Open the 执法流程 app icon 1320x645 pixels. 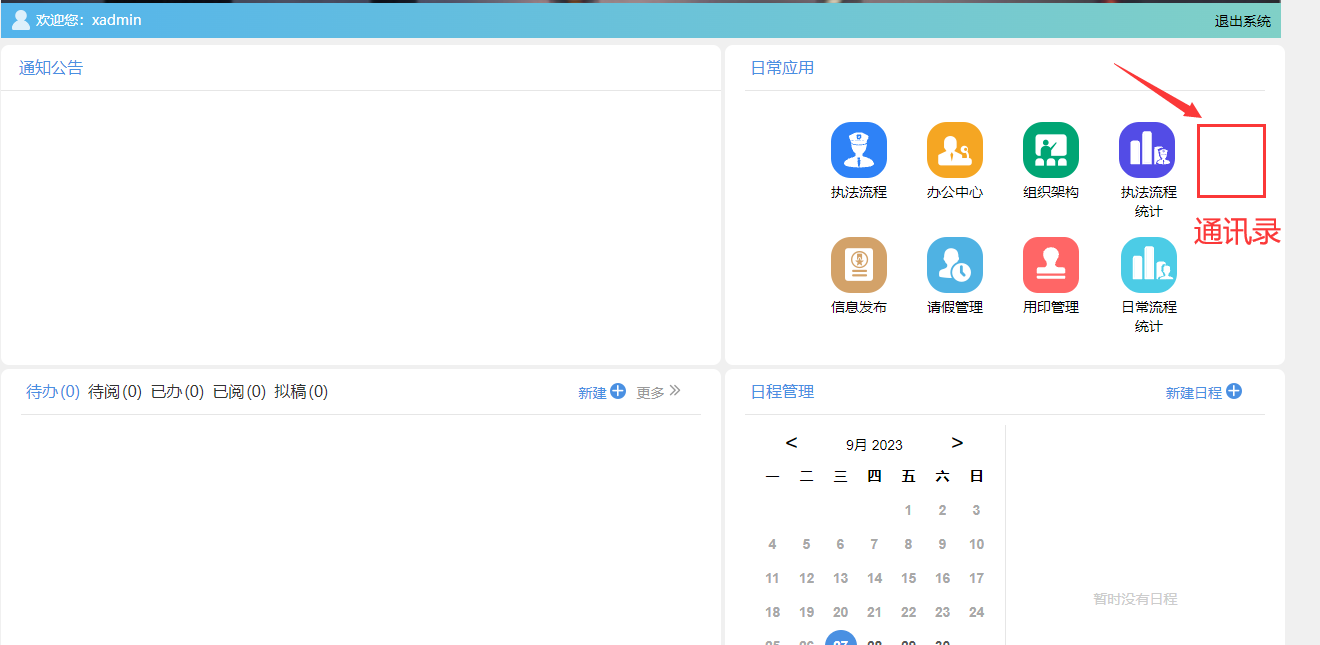[x=858, y=150]
